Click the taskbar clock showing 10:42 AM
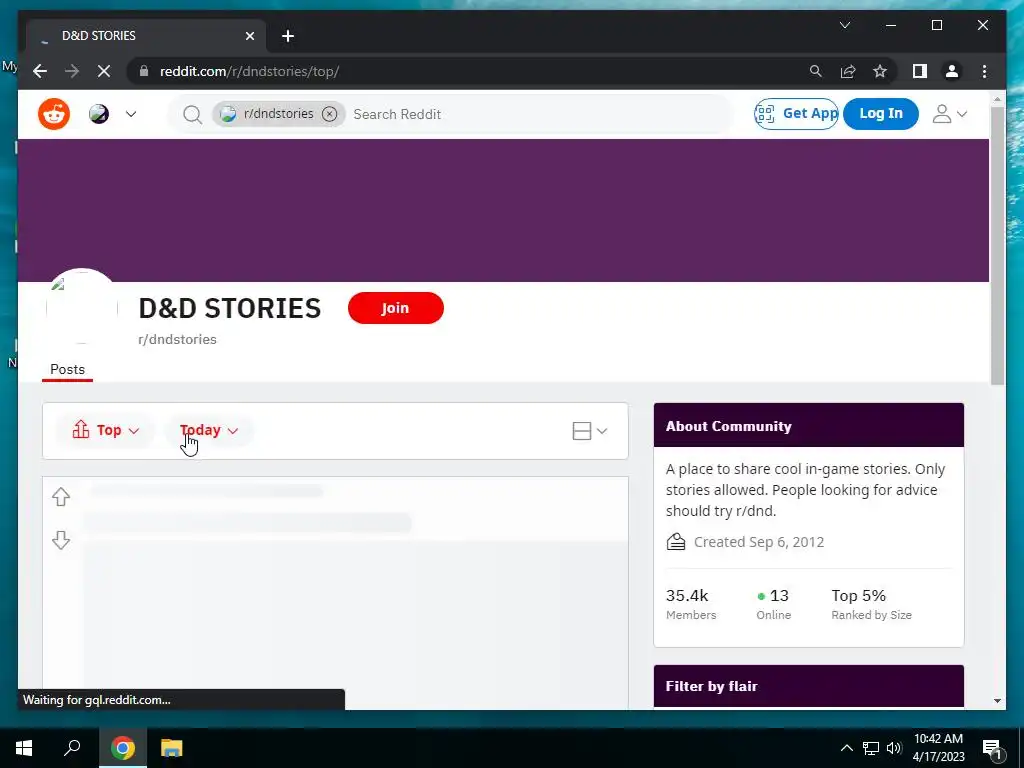Viewport: 1024px width, 768px height. 938,748
